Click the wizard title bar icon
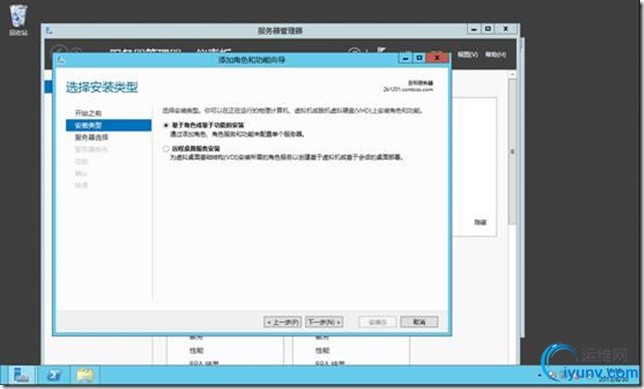 click(x=62, y=60)
